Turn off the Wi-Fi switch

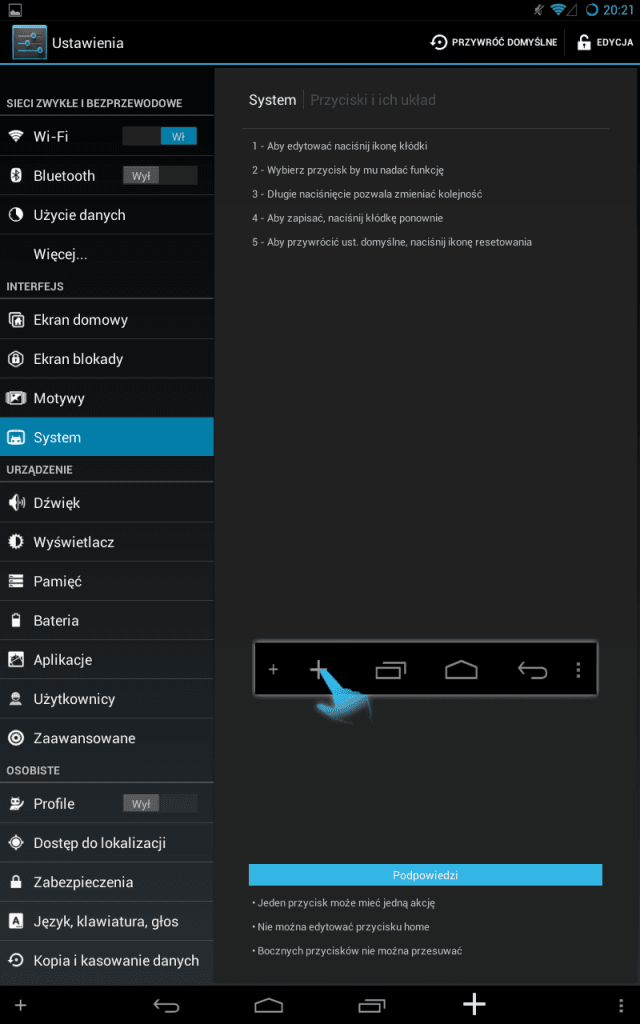pos(160,136)
